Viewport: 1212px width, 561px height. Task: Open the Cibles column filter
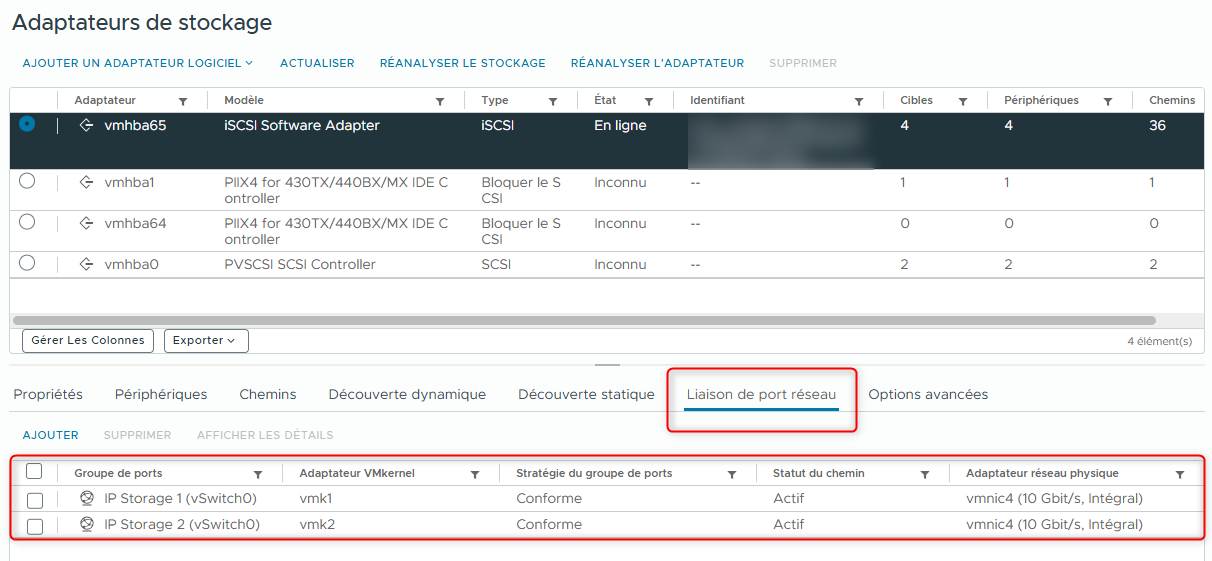click(x=963, y=101)
